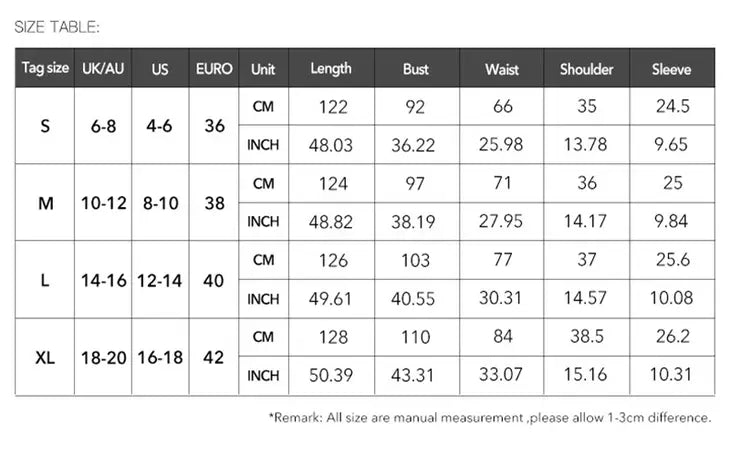Click the Length column header
The height and width of the screenshot is (456, 730).
(x=331, y=69)
